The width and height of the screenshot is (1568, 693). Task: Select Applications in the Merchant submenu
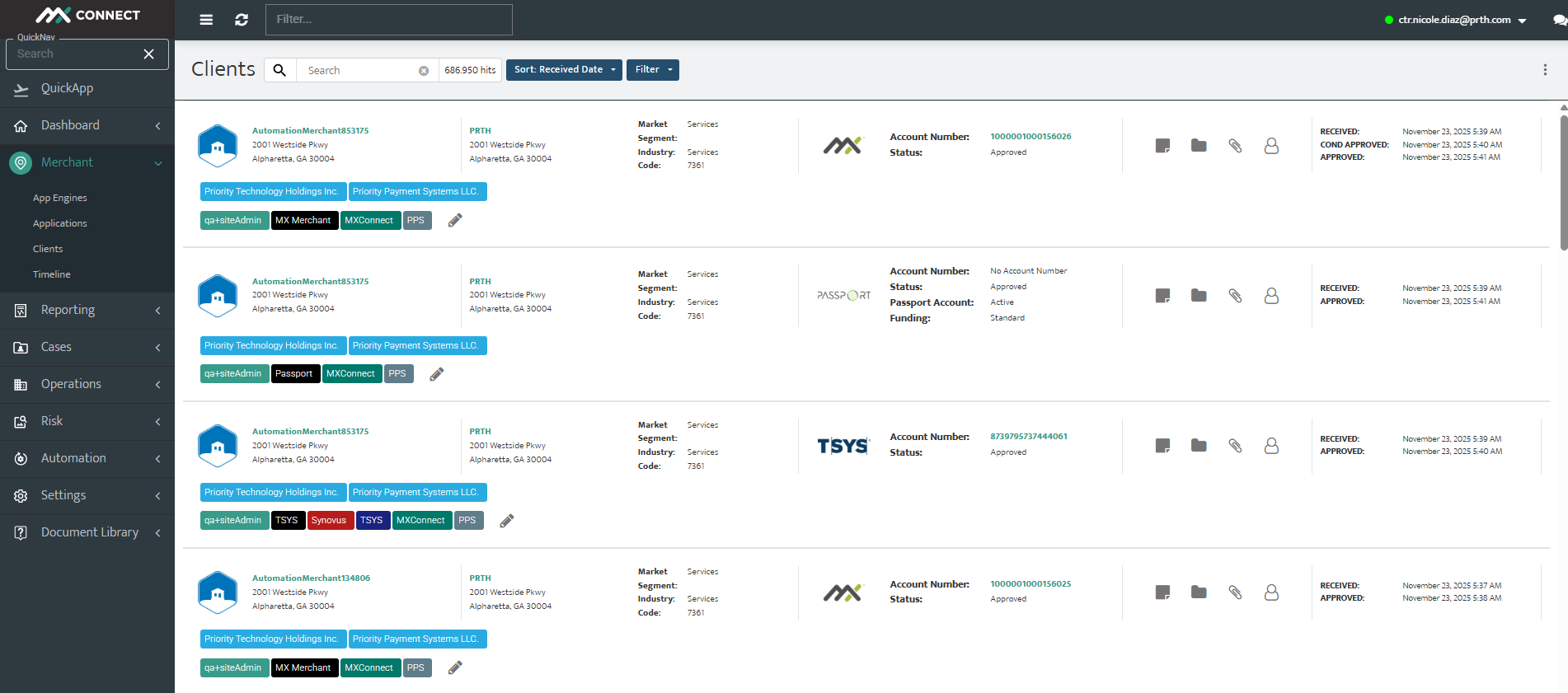[60, 223]
